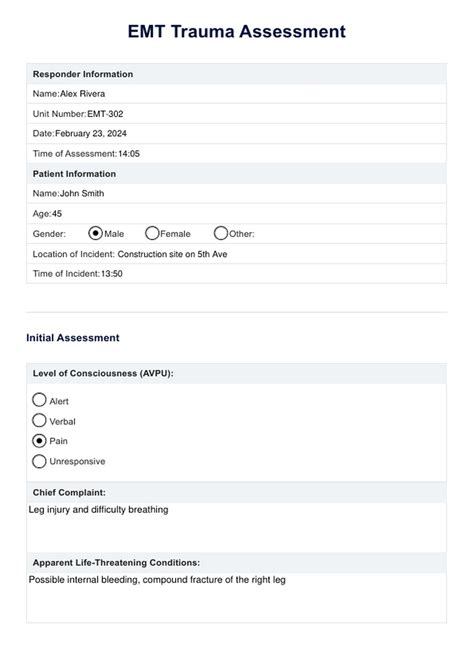Viewport: 474px width, 656px height.
Task: Click the Date field February 23, 2024
Action: pyautogui.click(x=236, y=133)
